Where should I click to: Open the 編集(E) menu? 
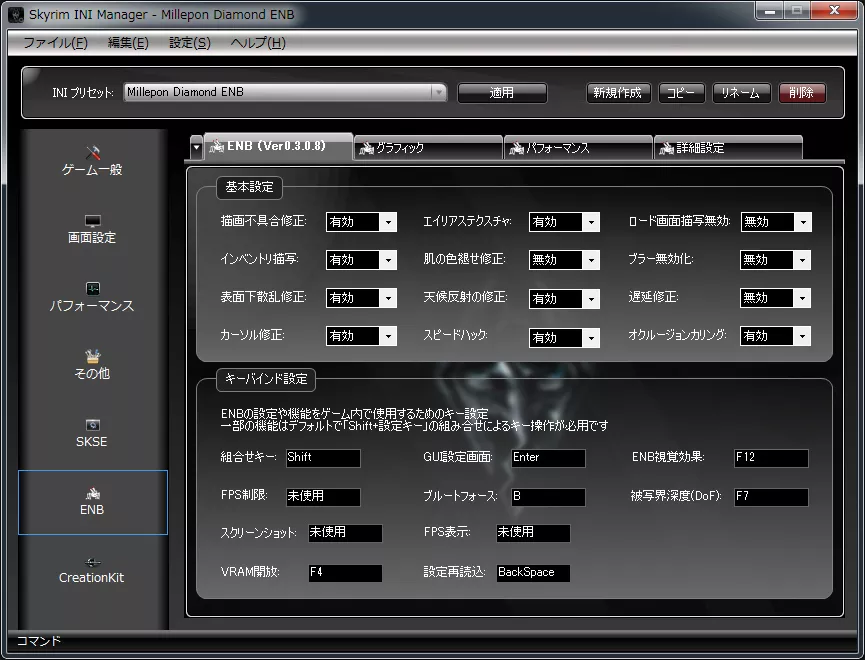[128, 42]
